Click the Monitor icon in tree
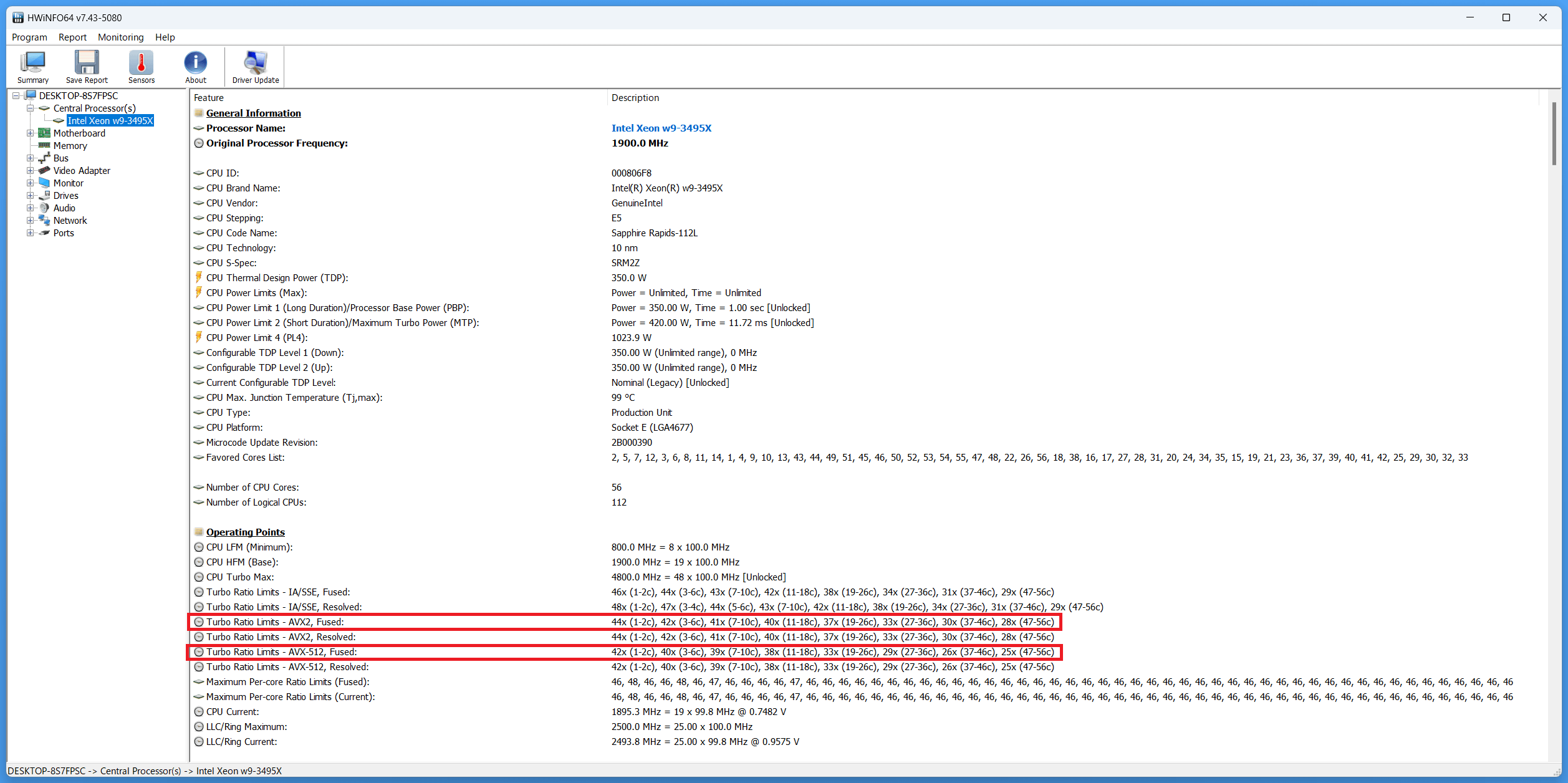1568x783 pixels. point(44,183)
